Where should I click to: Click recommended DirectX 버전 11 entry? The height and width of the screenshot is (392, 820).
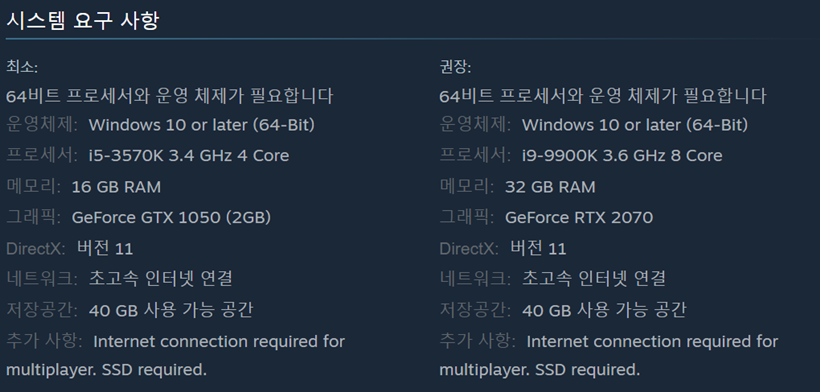tap(503, 248)
